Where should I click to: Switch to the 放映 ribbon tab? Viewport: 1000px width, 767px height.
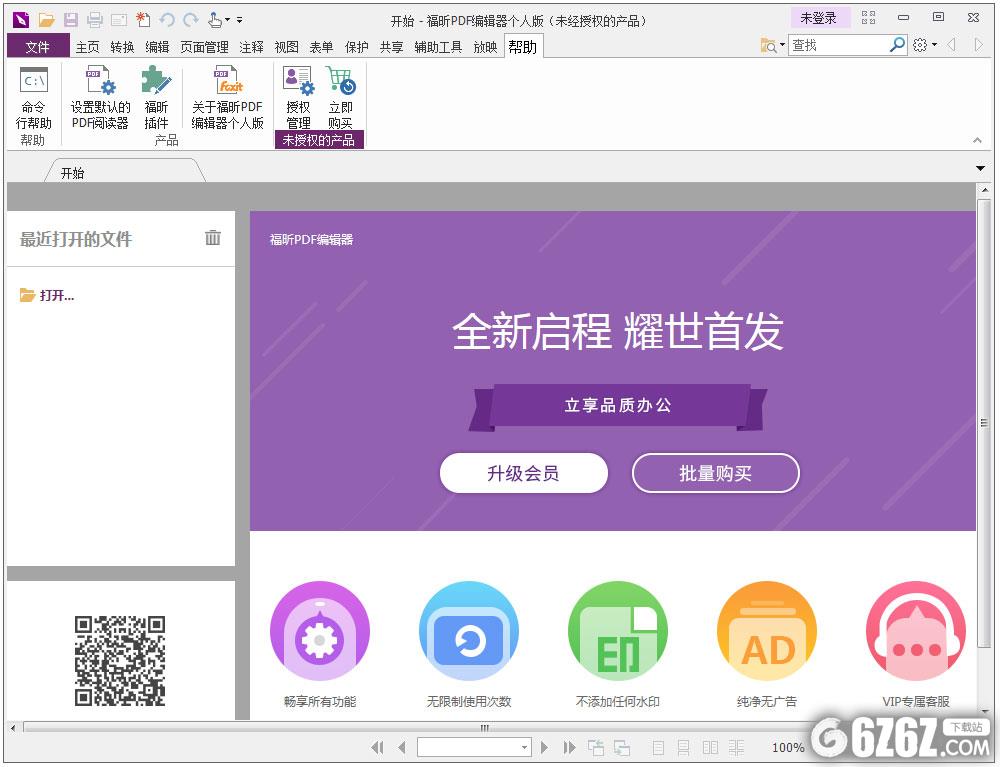point(485,47)
